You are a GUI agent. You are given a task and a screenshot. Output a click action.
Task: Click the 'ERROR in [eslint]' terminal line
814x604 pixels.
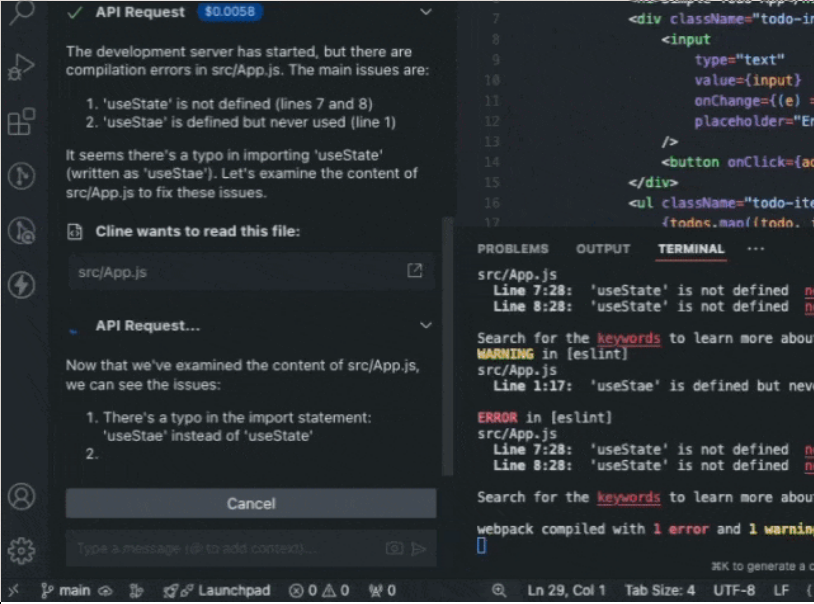[545, 418]
